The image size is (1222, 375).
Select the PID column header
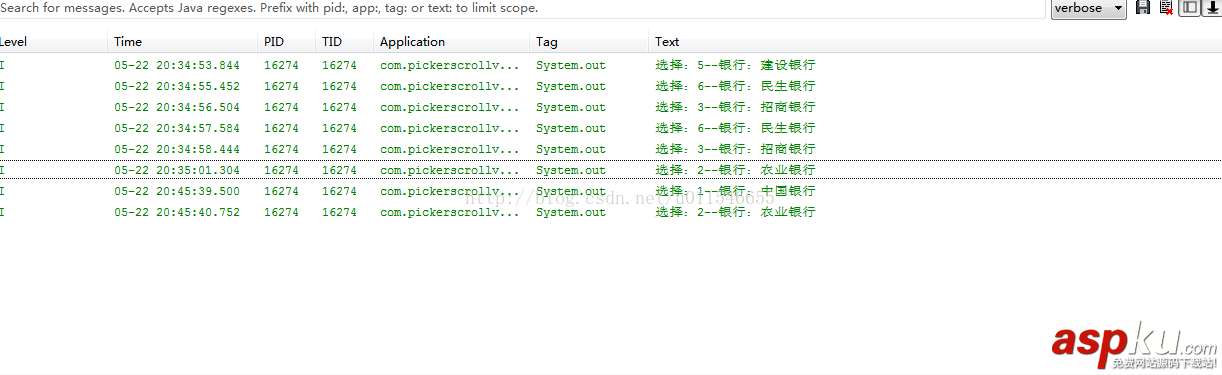(287, 42)
